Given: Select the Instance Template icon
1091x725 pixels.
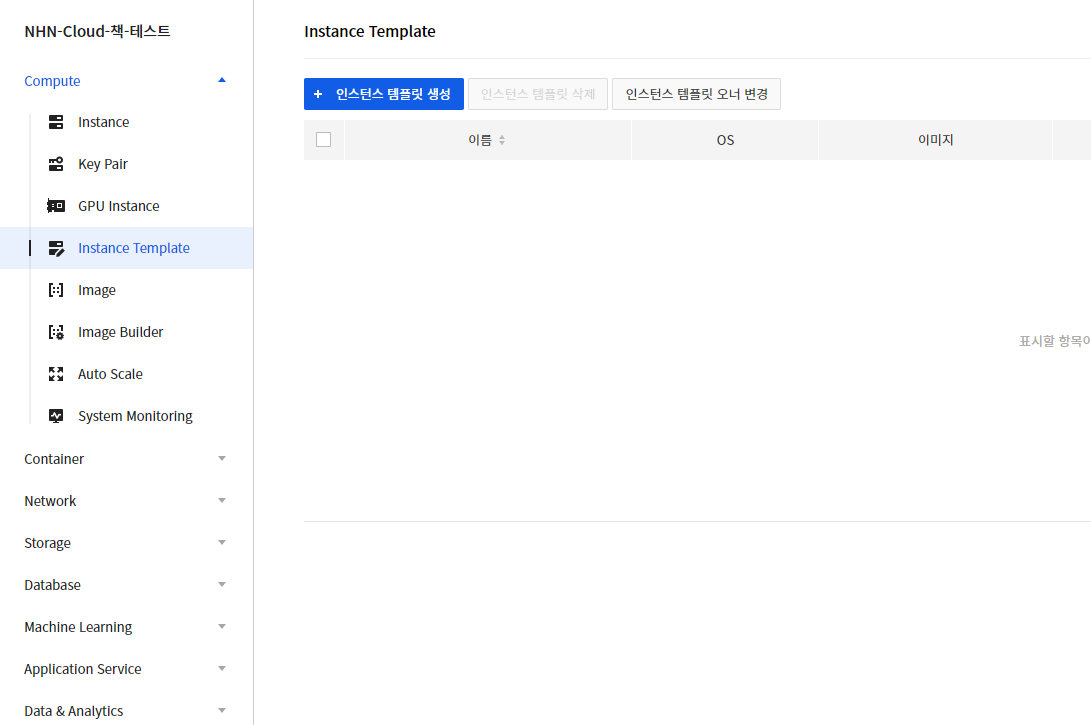Looking at the screenshot, I should 57,248.
